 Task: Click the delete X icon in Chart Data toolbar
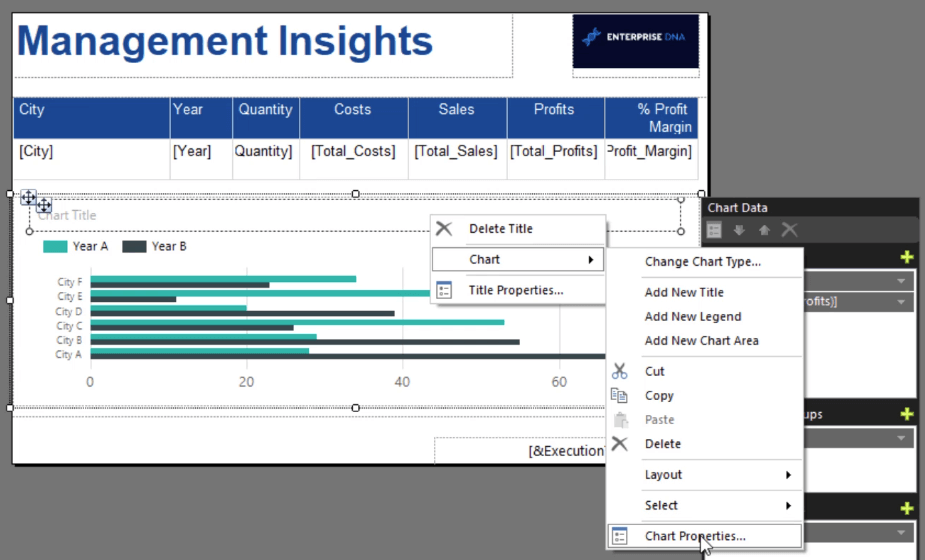789,230
